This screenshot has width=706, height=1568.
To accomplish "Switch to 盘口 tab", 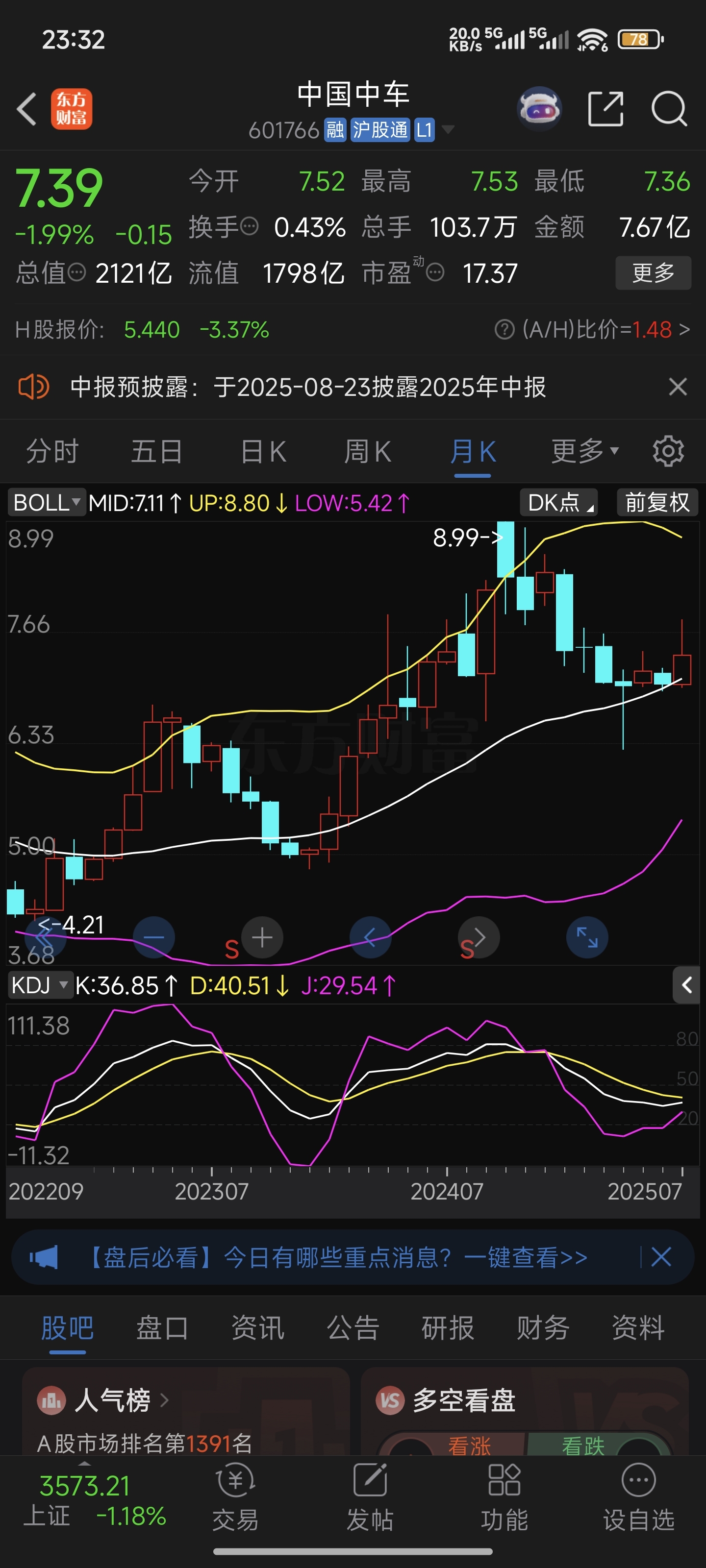I will pyautogui.click(x=163, y=1327).
